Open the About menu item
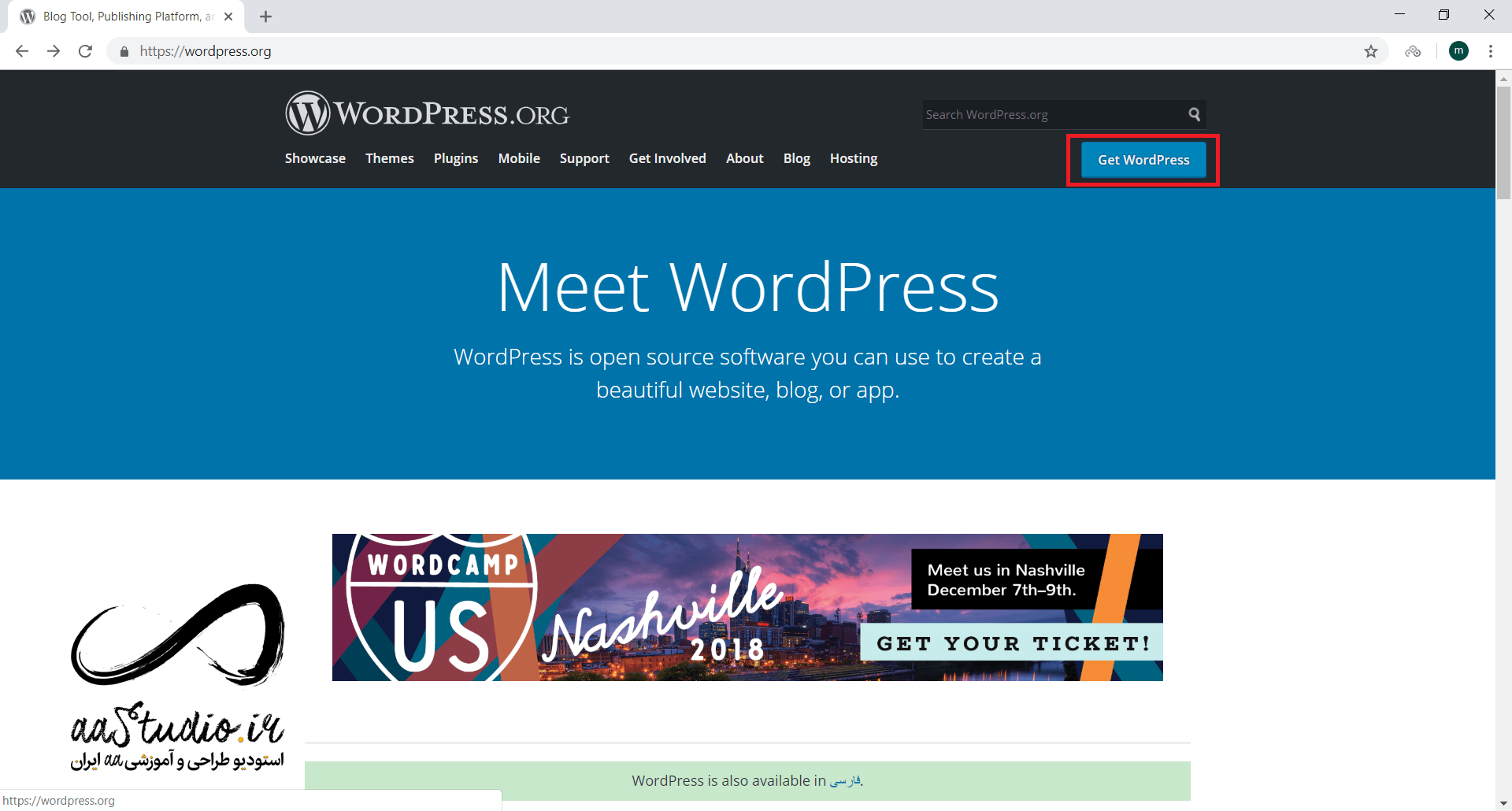Screen dimensions: 1512x811 click(745, 158)
